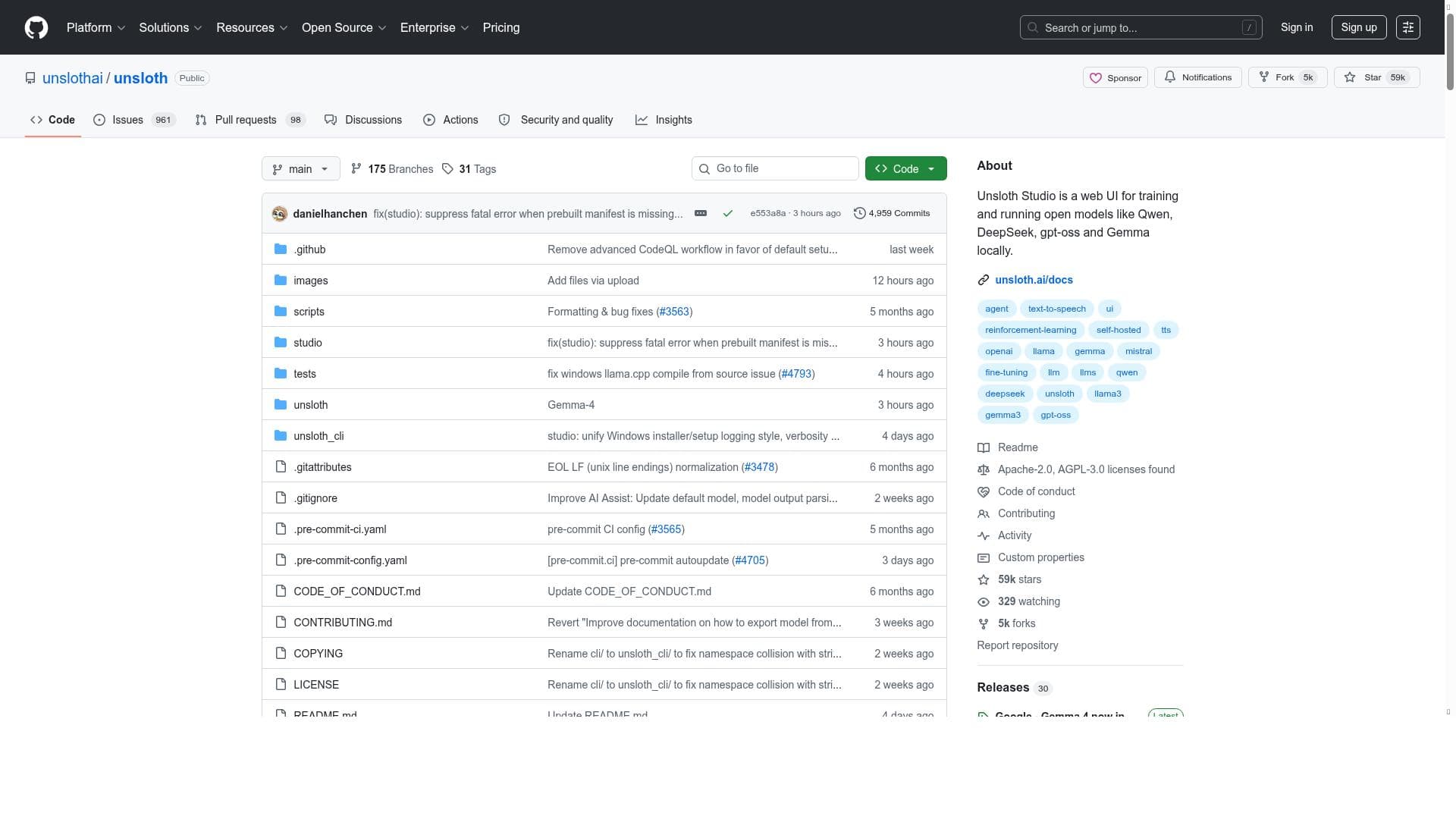The height and width of the screenshot is (819, 1456).
Task: Open the Activity link
Action: (1005, 535)
